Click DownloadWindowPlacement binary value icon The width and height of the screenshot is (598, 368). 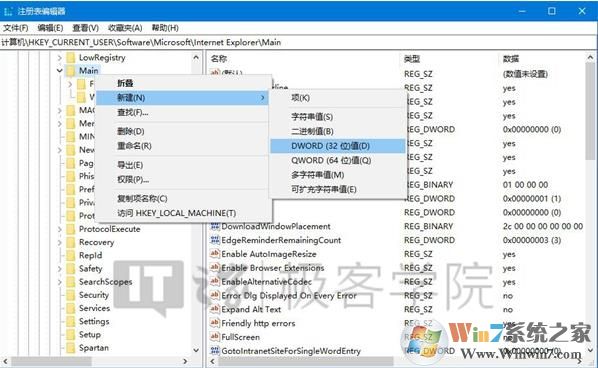coord(215,226)
